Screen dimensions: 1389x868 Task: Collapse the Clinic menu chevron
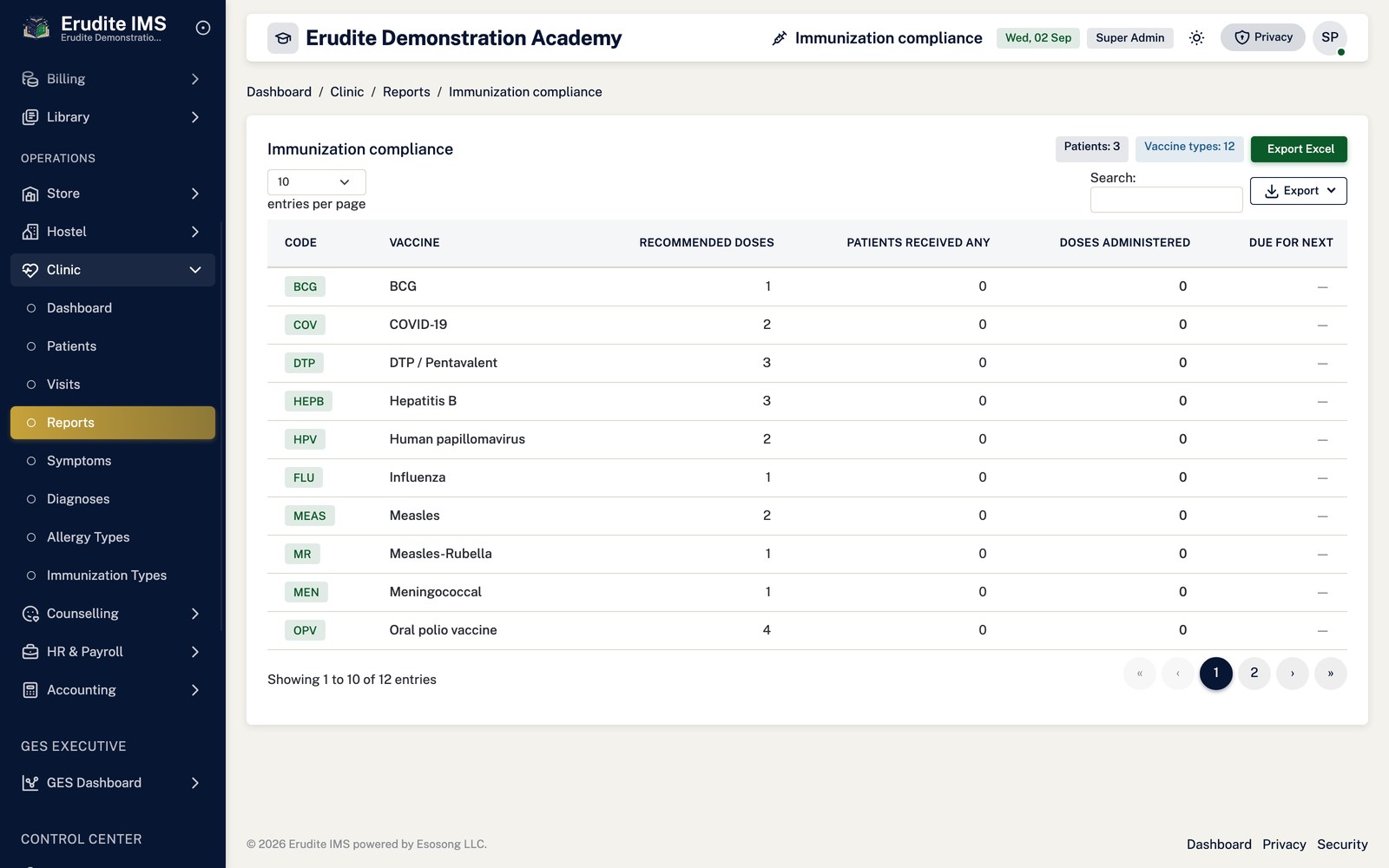(195, 270)
